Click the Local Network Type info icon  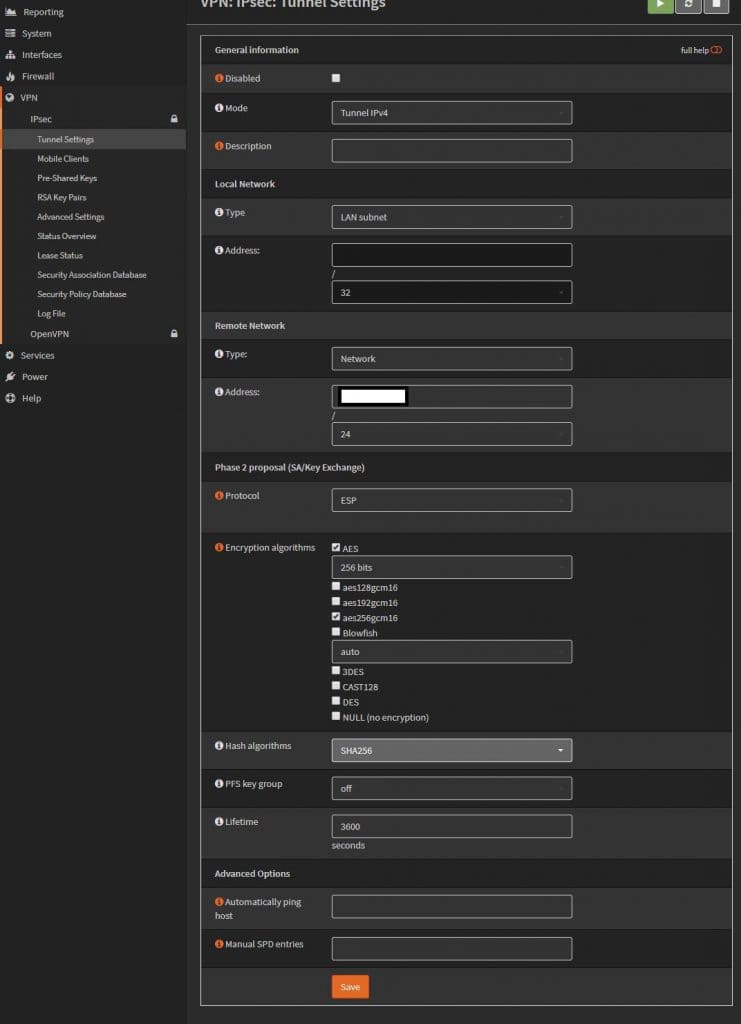pos(219,212)
